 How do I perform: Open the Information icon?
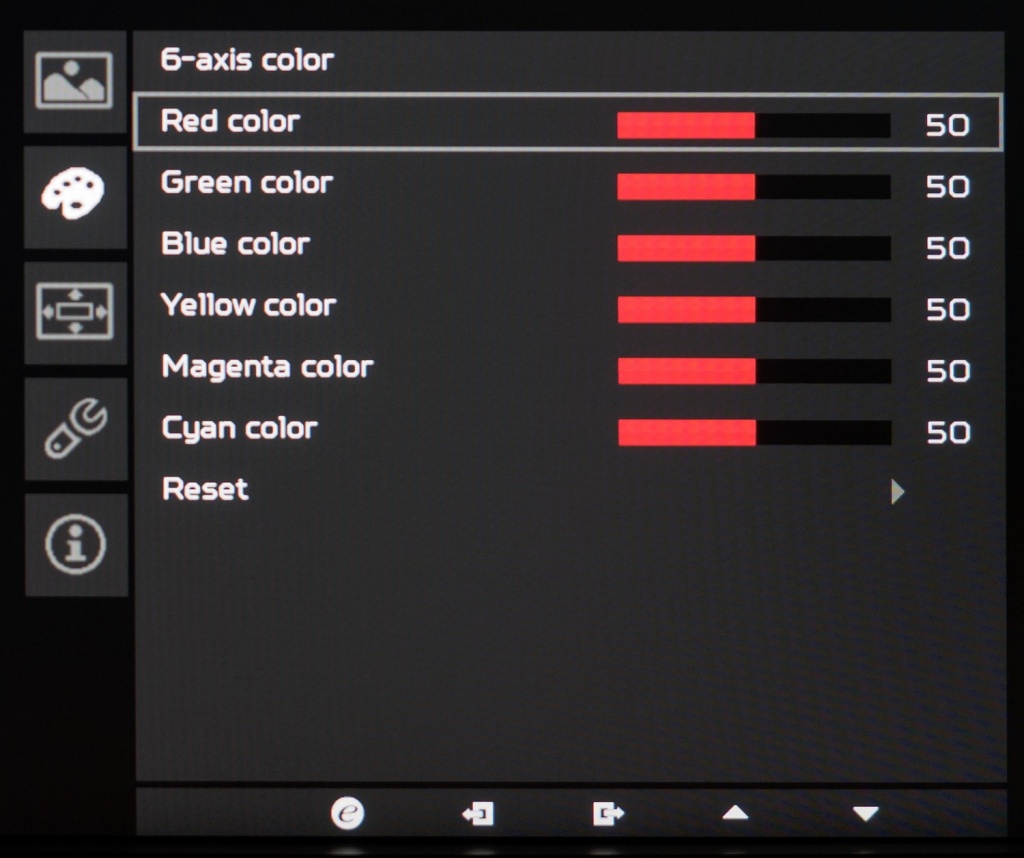pyautogui.click(x=75, y=544)
